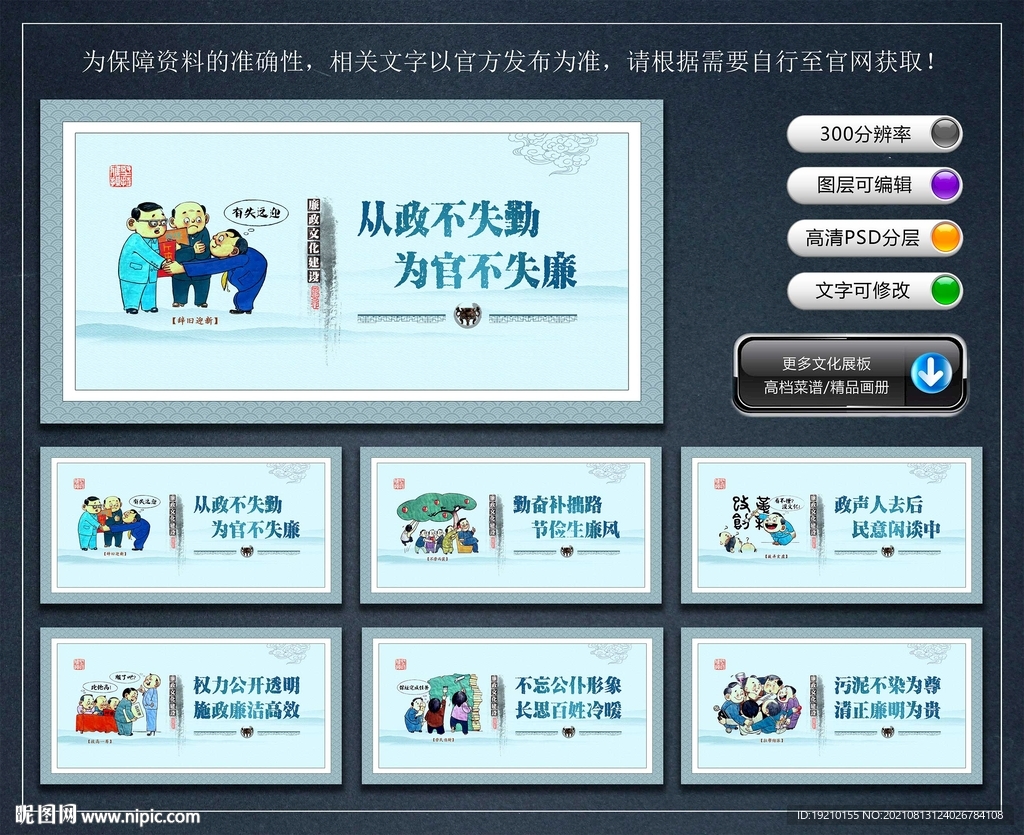Select the small 从政不失勤 为官不失廉 thumbnail
Viewport: 1024px width, 835px height.
[191, 525]
